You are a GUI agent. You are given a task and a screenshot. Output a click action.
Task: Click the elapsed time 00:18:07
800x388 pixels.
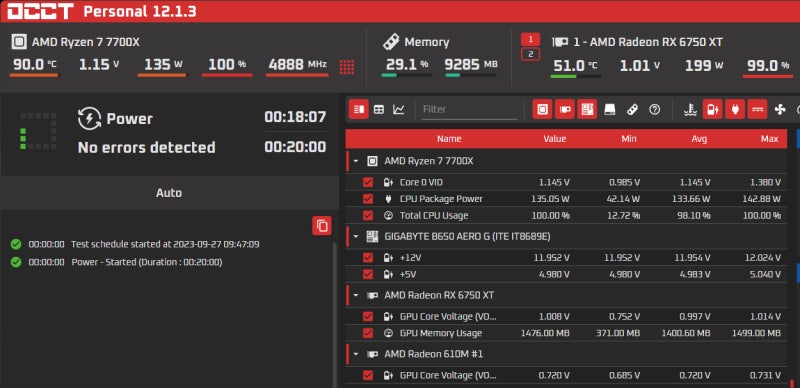(295, 117)
